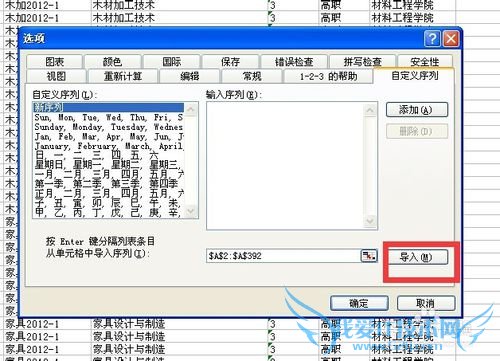This screenshot has height=361, width=500.
Task: Switch to the 国际 tab
Action: 172,62
